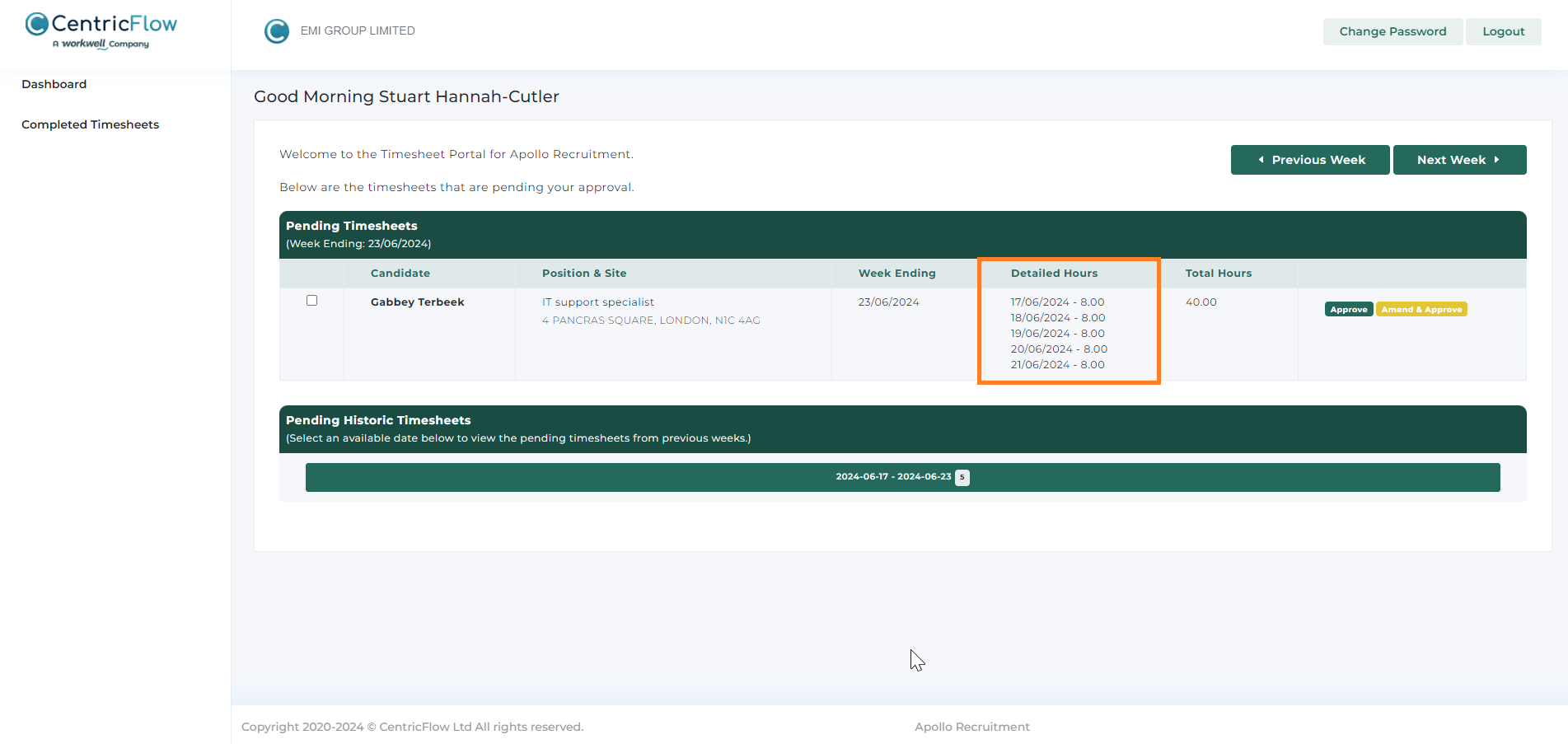Click the EMI Group Limited company icon
The width and height of the screenshot is (1568, 744).
coord(277,31)
